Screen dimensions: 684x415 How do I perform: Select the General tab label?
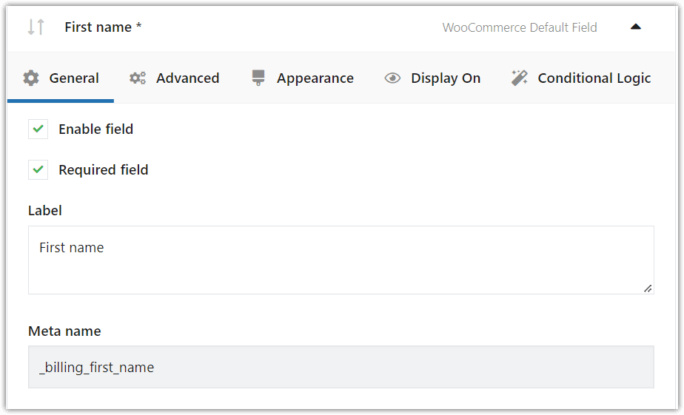click(74, 78)
